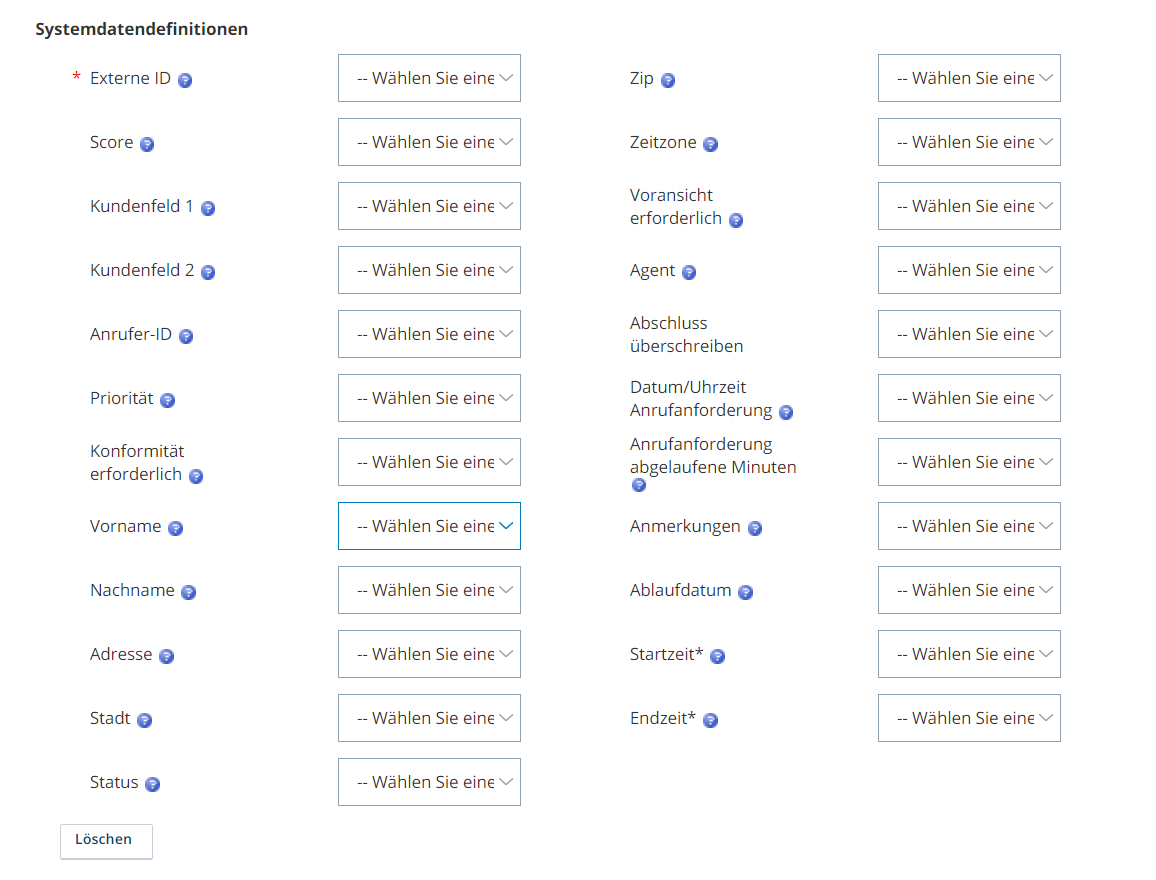Open help icon for Kundenfeld 2
This screenshot has width=1156, height=880.
208,273
